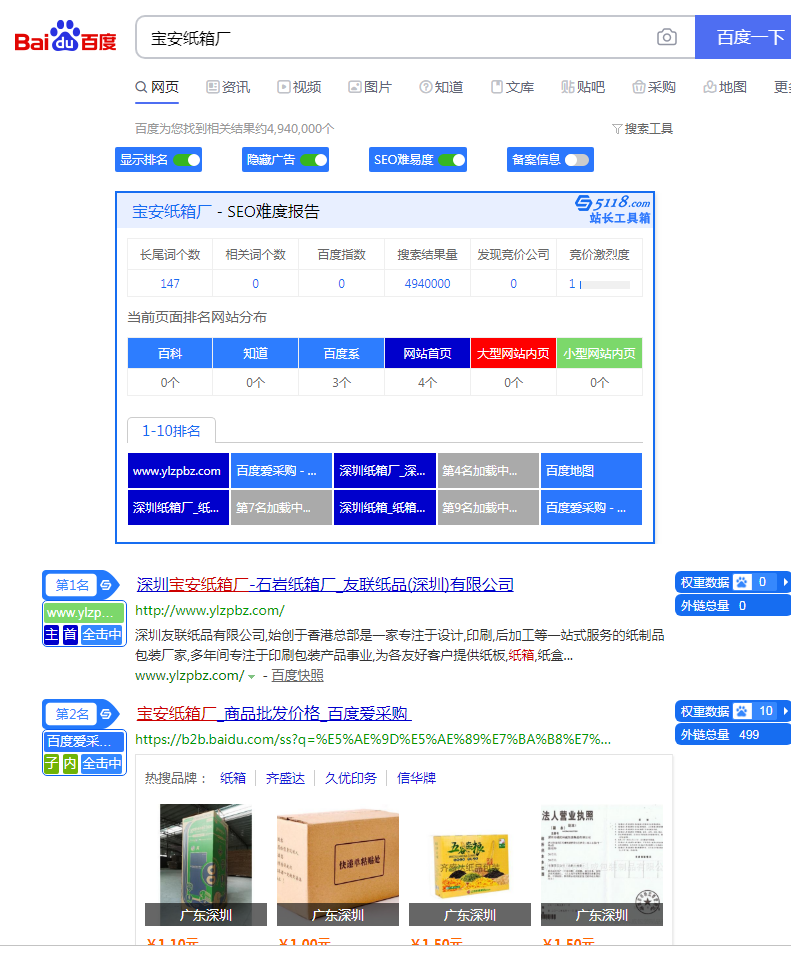Click the 百科 distribution header
The image size is (791, 957).
[170, 353]
